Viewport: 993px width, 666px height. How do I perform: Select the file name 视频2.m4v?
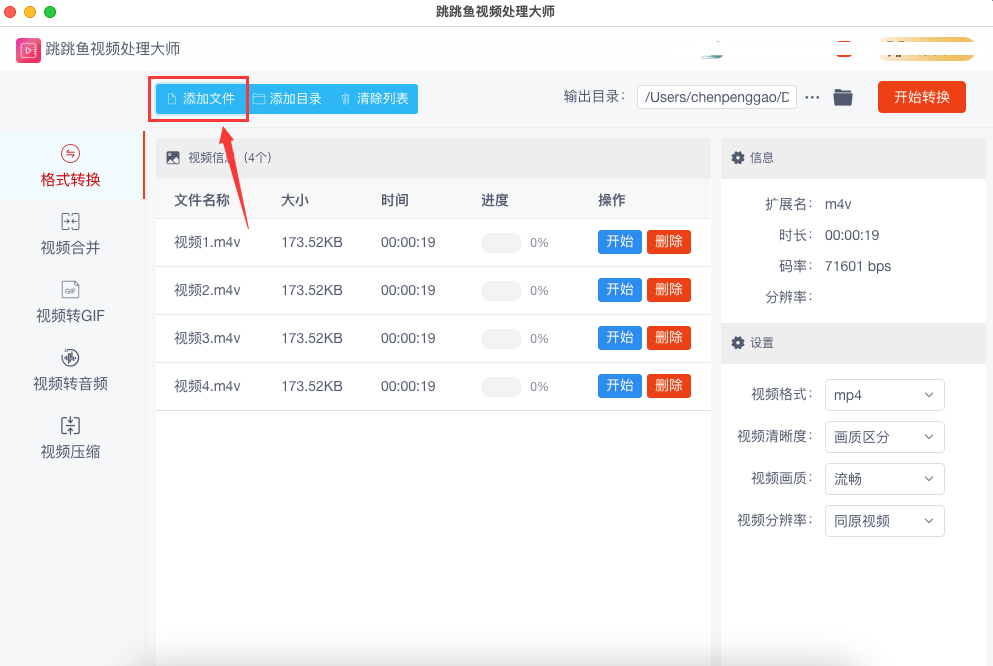point(207,291)
